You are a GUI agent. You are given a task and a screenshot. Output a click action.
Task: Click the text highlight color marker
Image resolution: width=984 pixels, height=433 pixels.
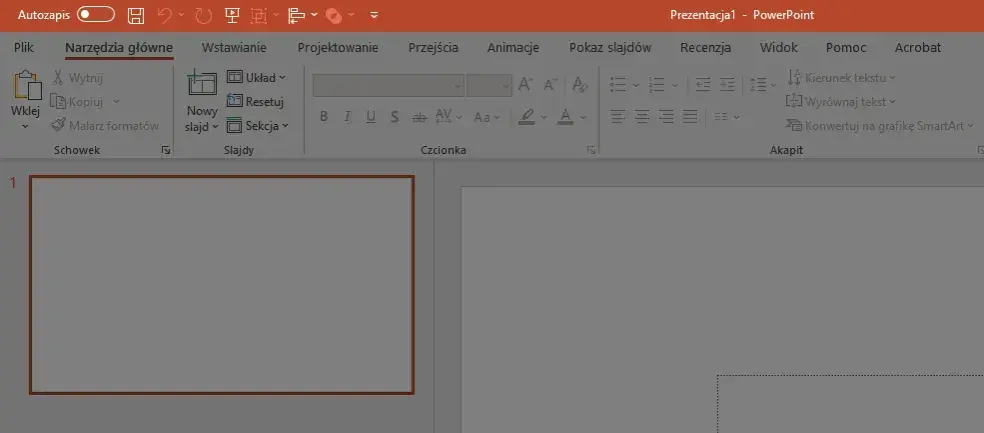[x=527, y=117]
